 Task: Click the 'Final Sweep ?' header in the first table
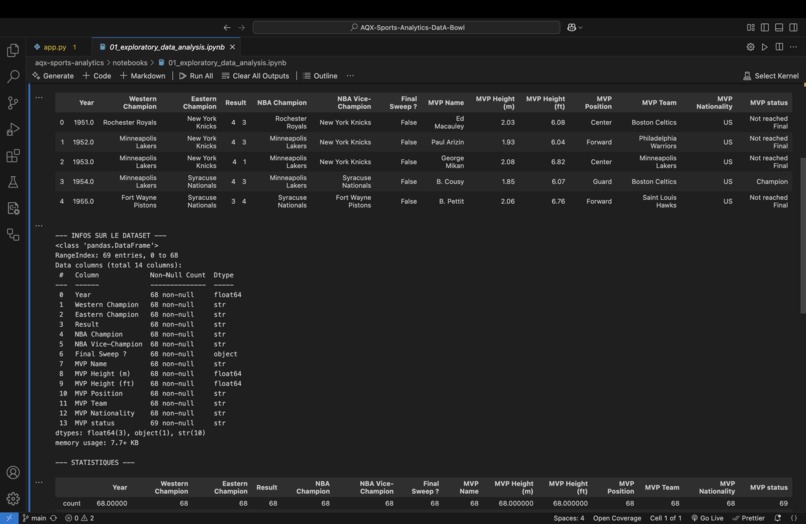click(x=403, y=102)
